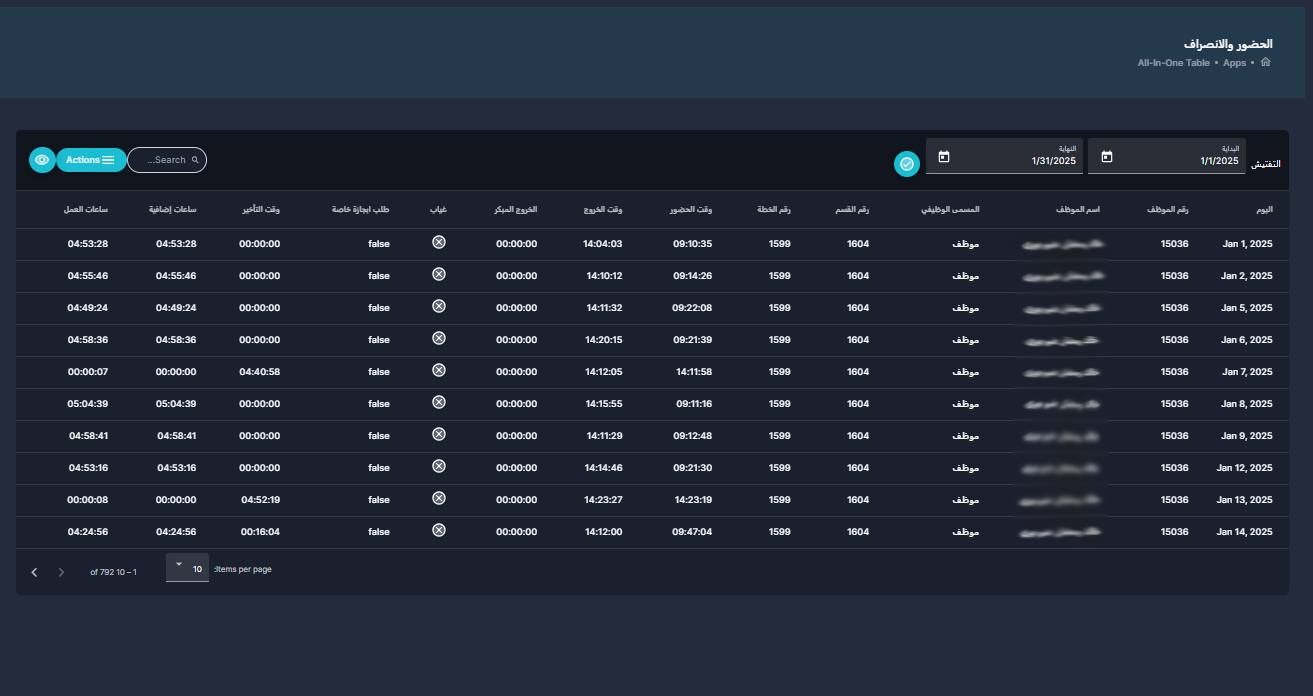Click the start date field showing 1/1/2025
This screenshot has height=696, width=1313.
[x=1166, y=156]
